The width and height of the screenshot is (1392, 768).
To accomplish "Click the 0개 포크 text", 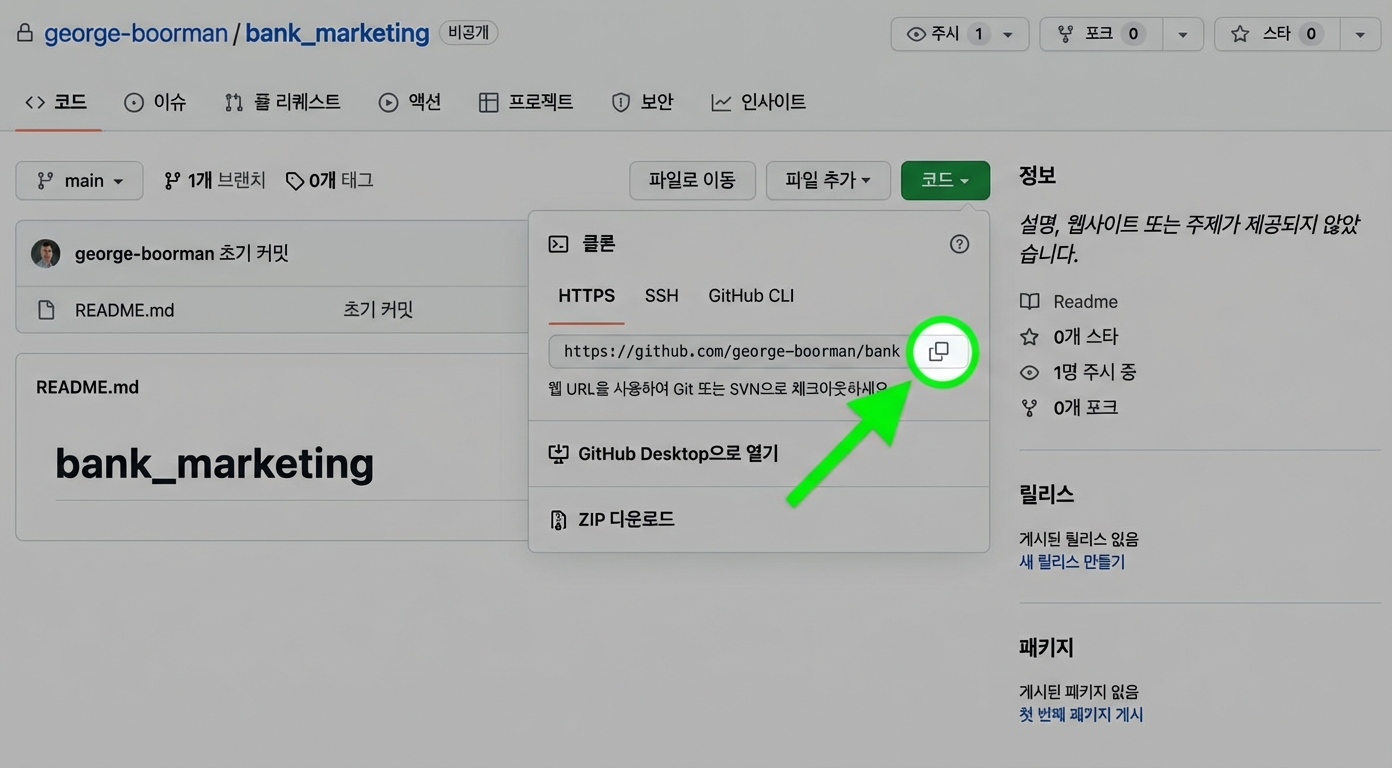I will [x=1086, y=408].
